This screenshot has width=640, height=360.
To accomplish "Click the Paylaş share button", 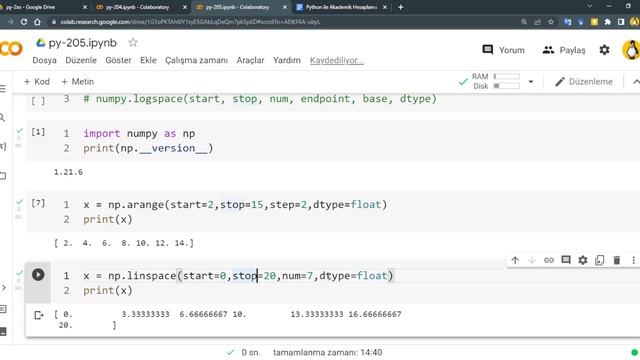I will click(564, 50).
